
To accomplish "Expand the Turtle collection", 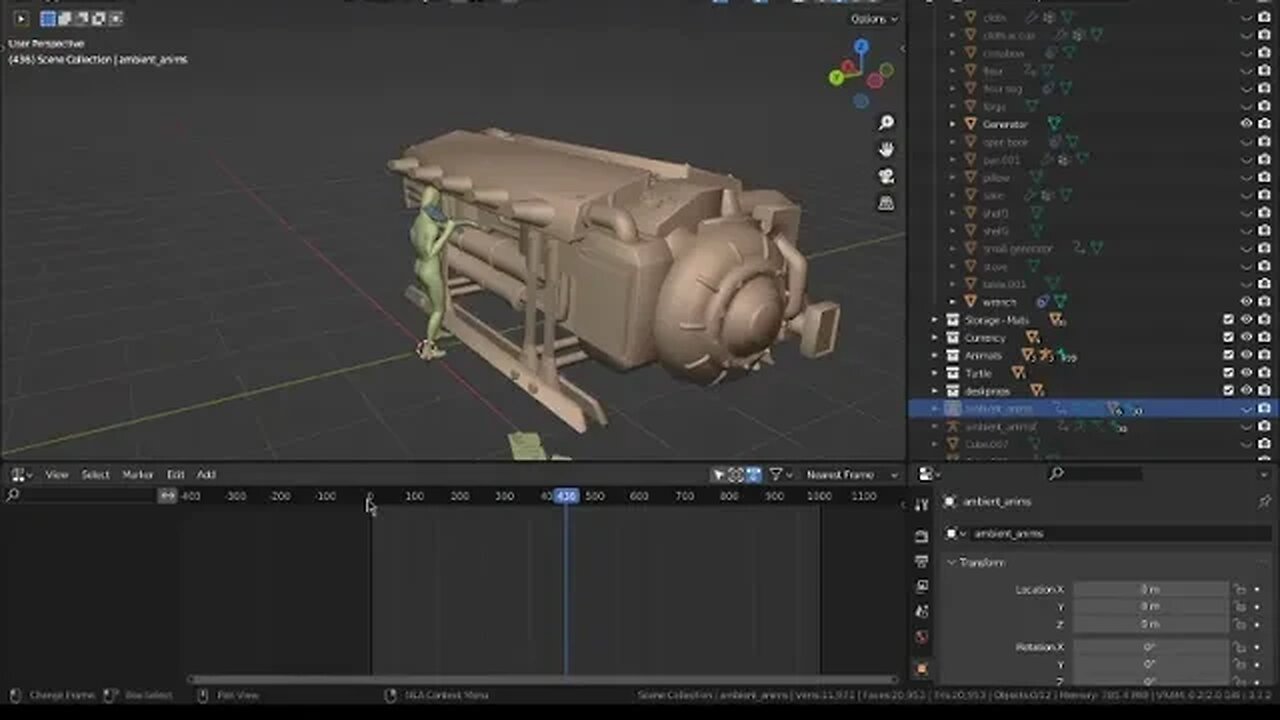I will (x=935, y=373).
